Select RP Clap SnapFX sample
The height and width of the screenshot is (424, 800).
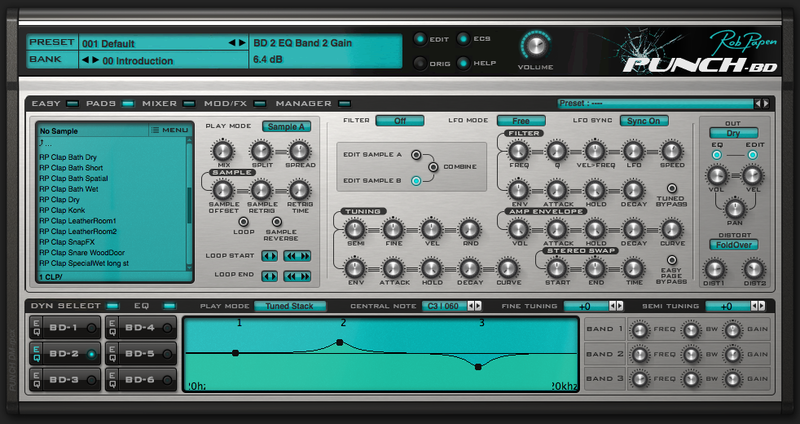67,242
